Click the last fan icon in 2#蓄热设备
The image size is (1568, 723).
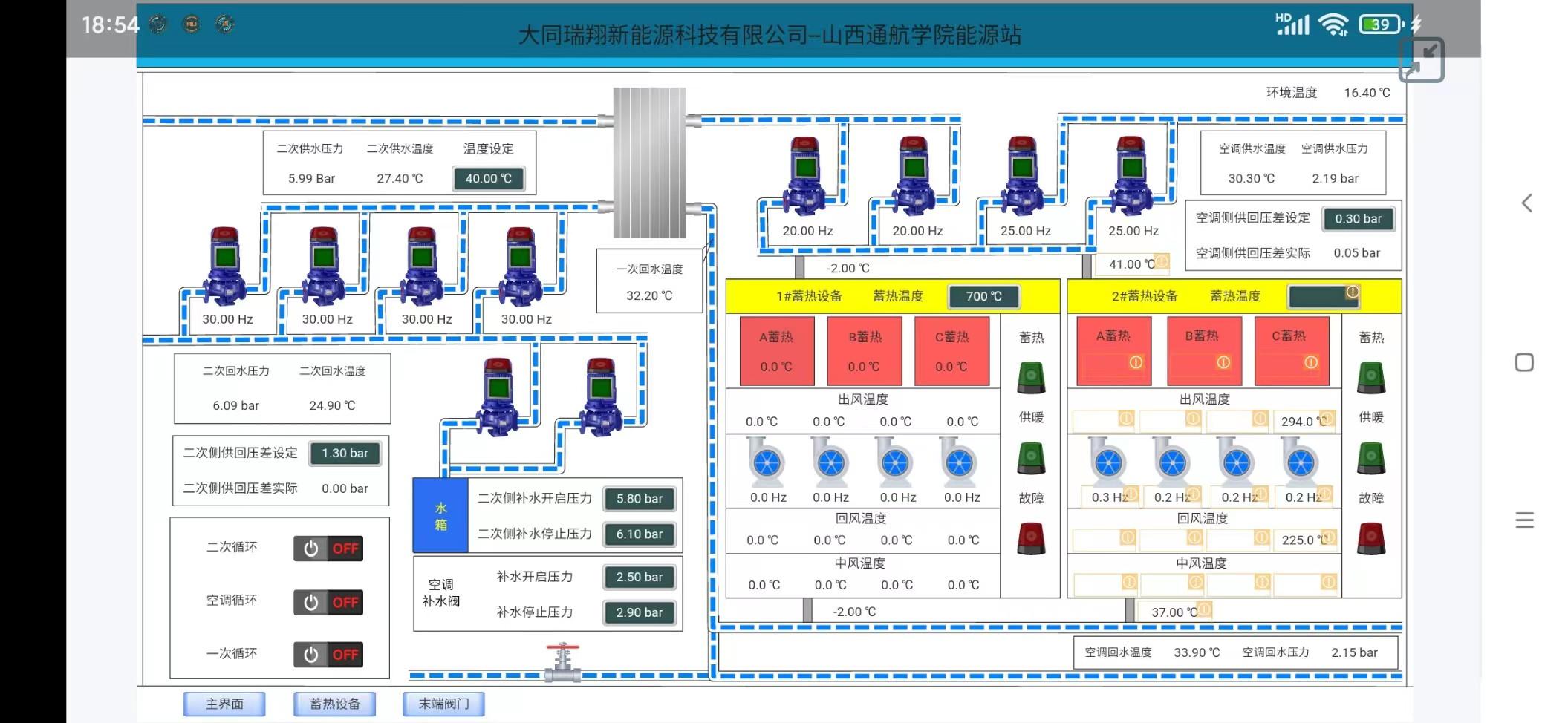(1300, 462)
